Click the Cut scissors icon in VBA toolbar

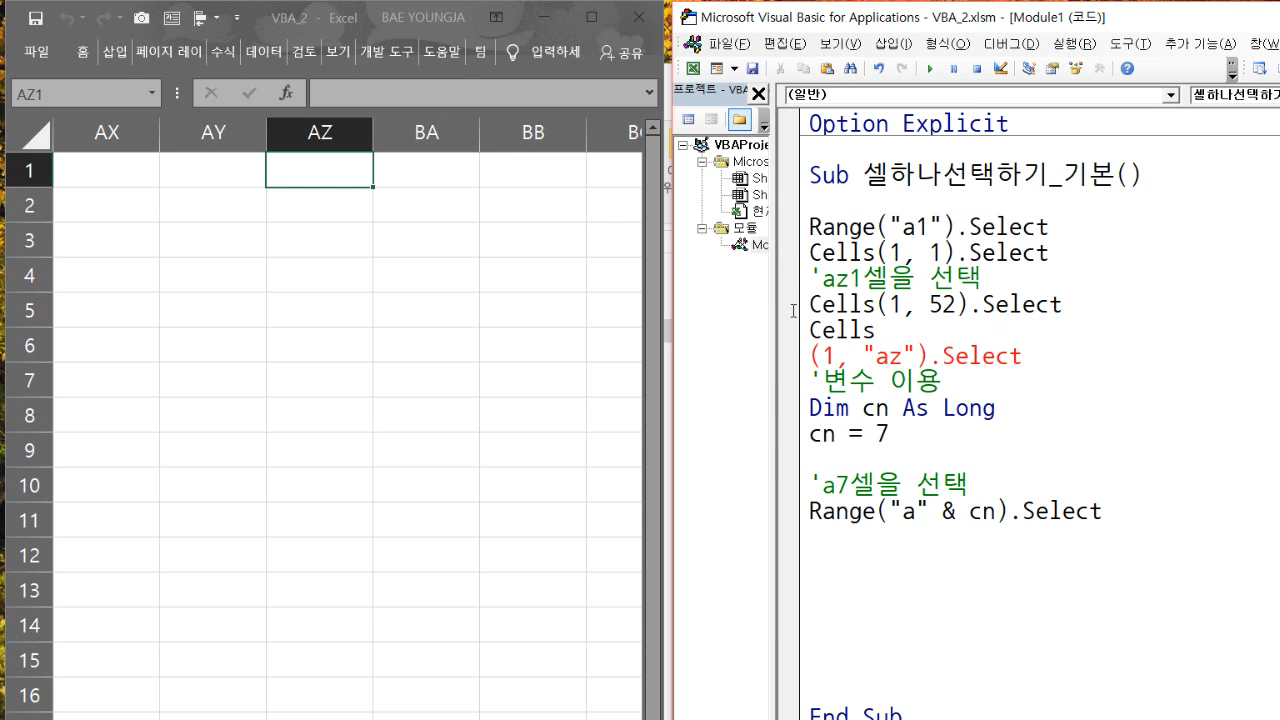781,69
